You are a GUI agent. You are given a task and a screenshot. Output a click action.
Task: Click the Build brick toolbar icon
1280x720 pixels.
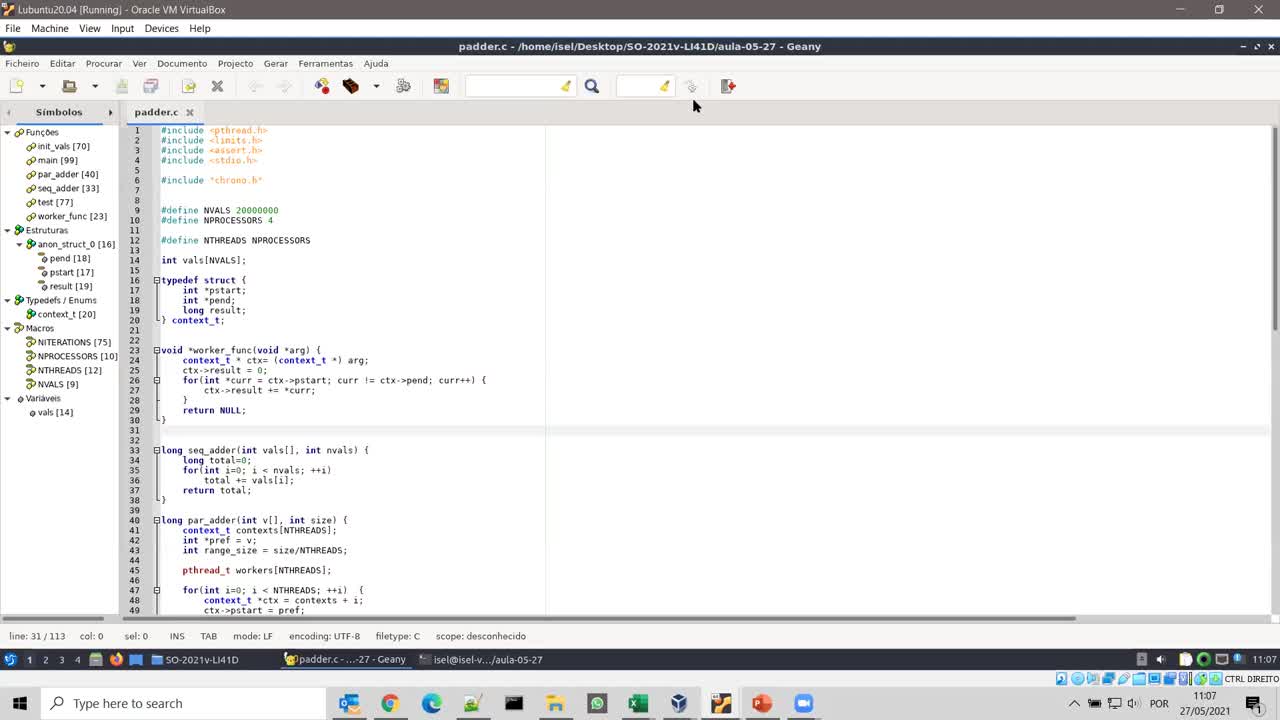coord(350,86)
